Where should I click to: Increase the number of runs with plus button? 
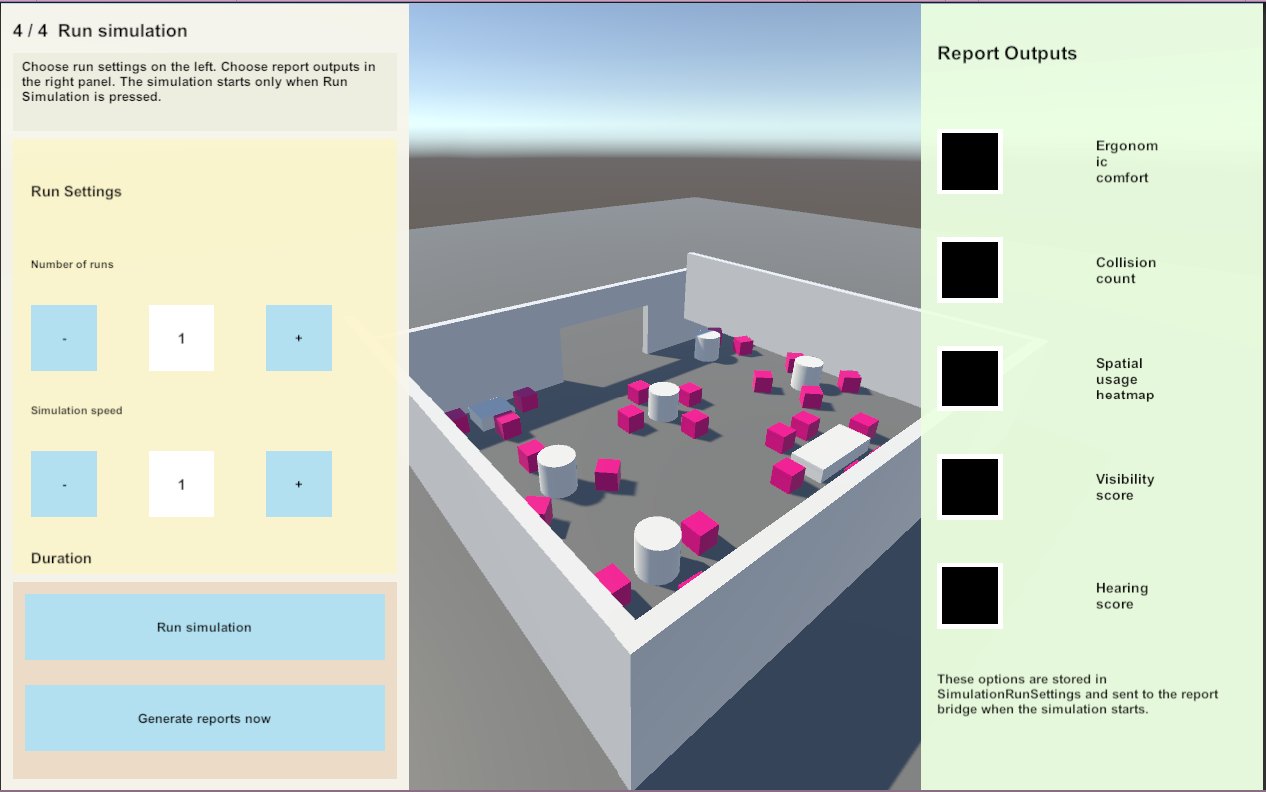(299, 338)
